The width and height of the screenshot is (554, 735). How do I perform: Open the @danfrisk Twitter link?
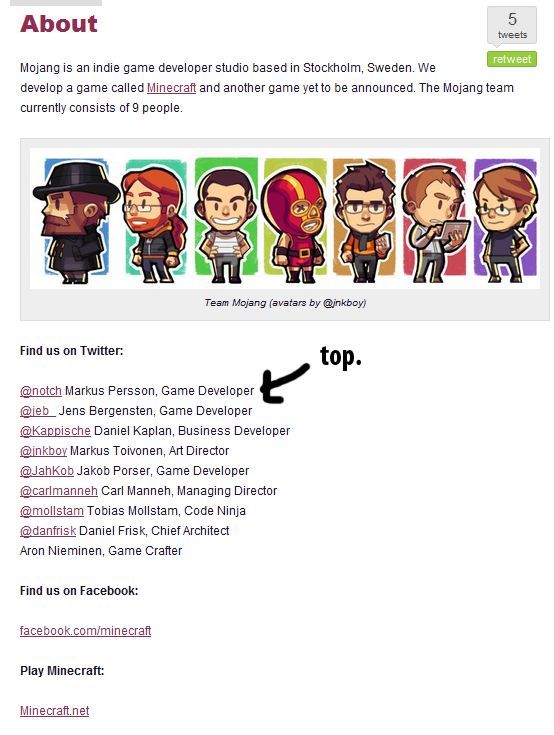tap(48, 531)
